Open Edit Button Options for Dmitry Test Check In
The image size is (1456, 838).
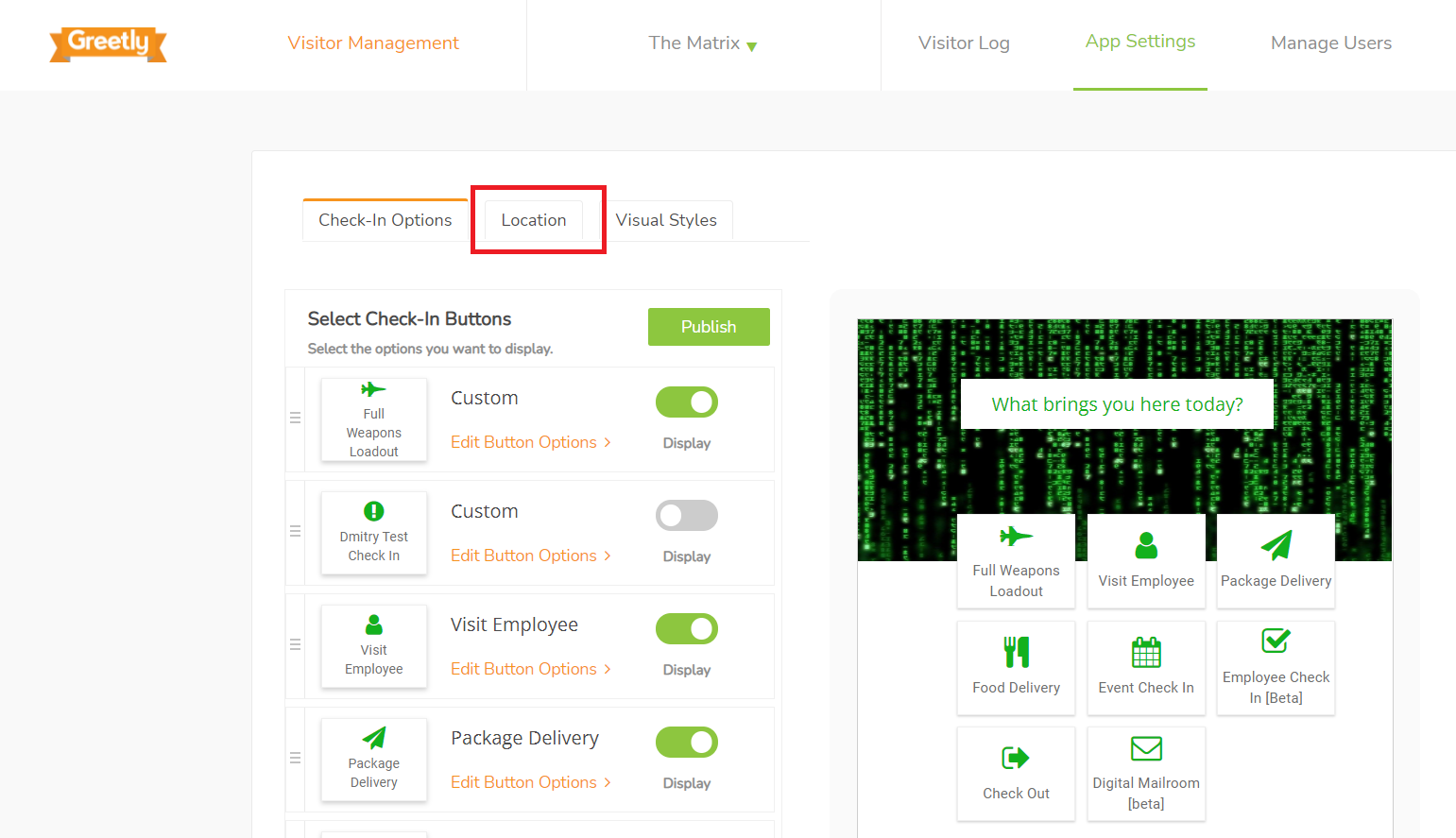click(523, 556)
